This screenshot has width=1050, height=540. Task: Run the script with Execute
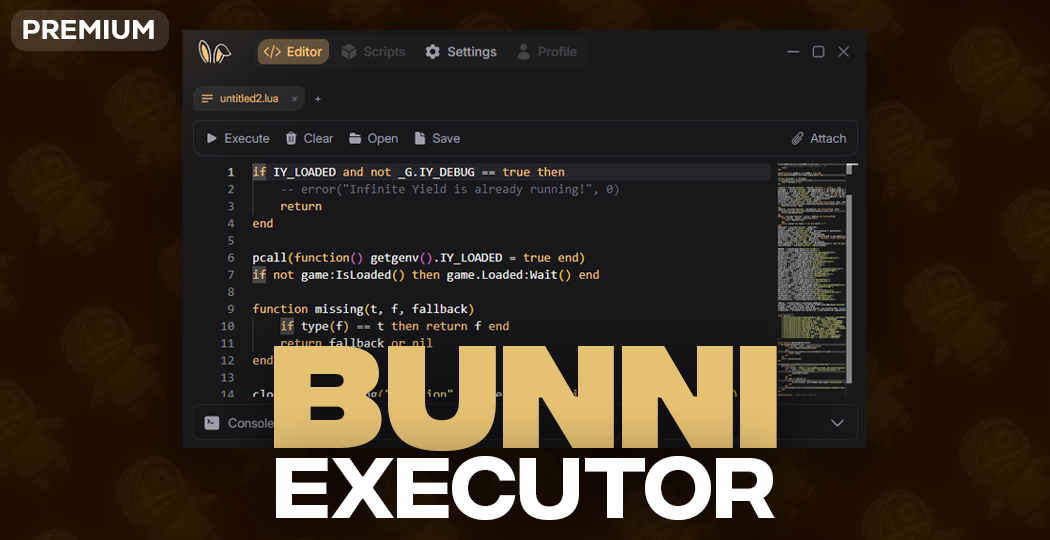pyautogui.click(x=237, y=138)
